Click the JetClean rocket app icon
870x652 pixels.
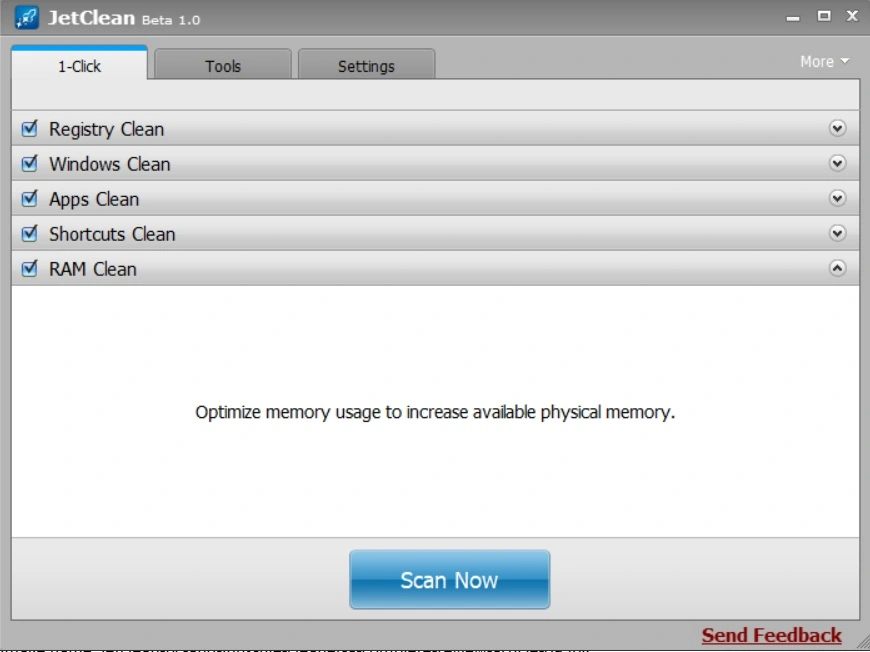click(x=27, y=18)
